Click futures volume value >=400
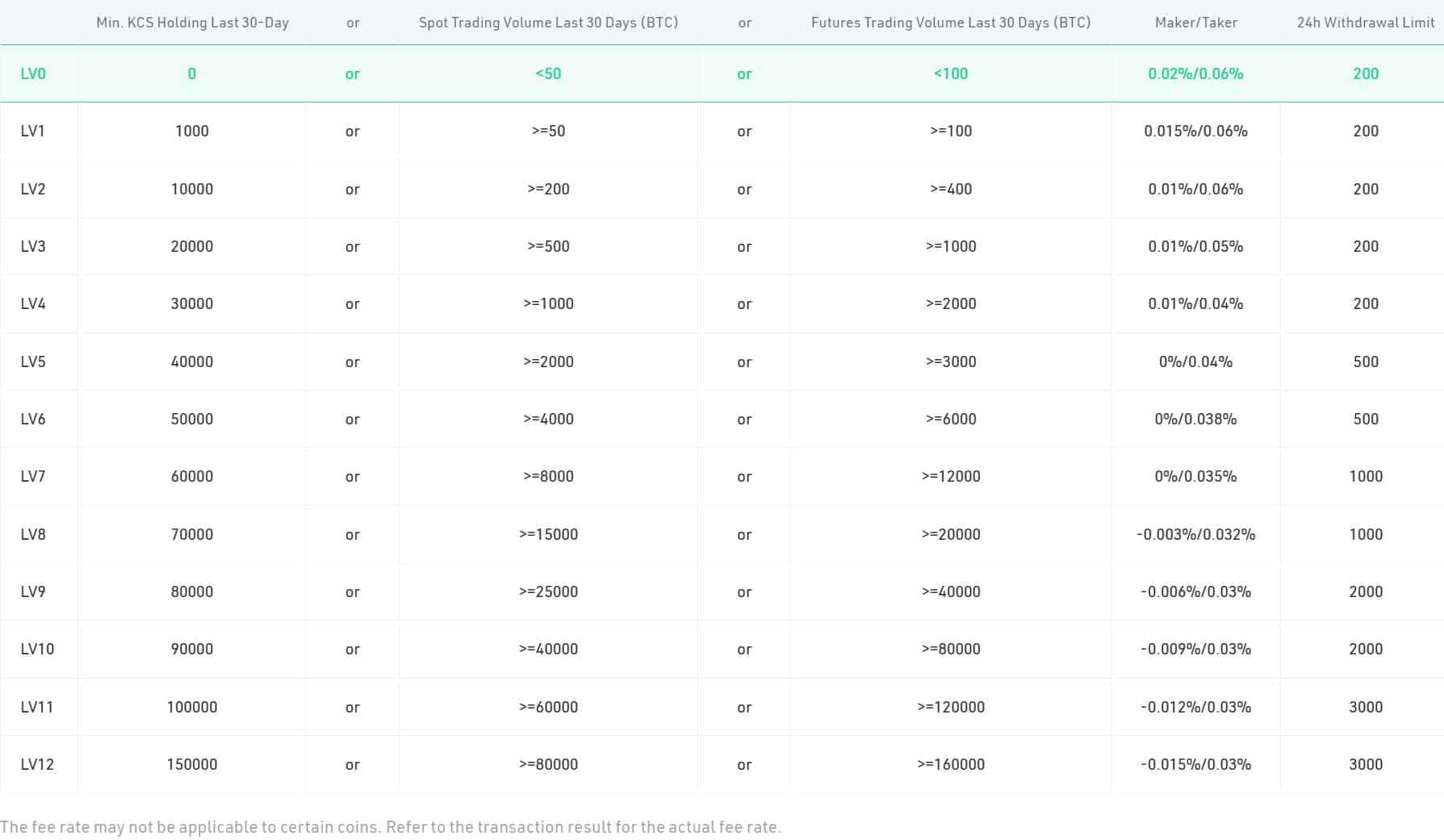 coord(951,189)
